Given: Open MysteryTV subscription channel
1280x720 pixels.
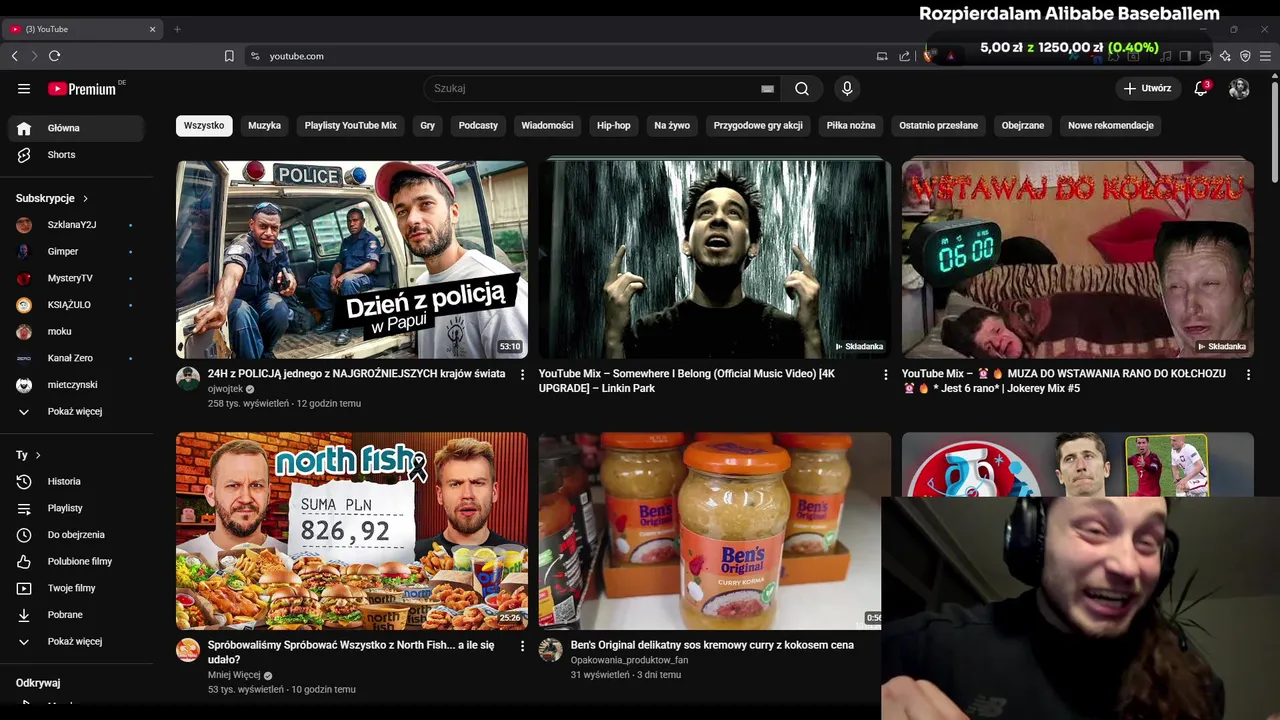Looking at the screenshot, I should (78, 278).
